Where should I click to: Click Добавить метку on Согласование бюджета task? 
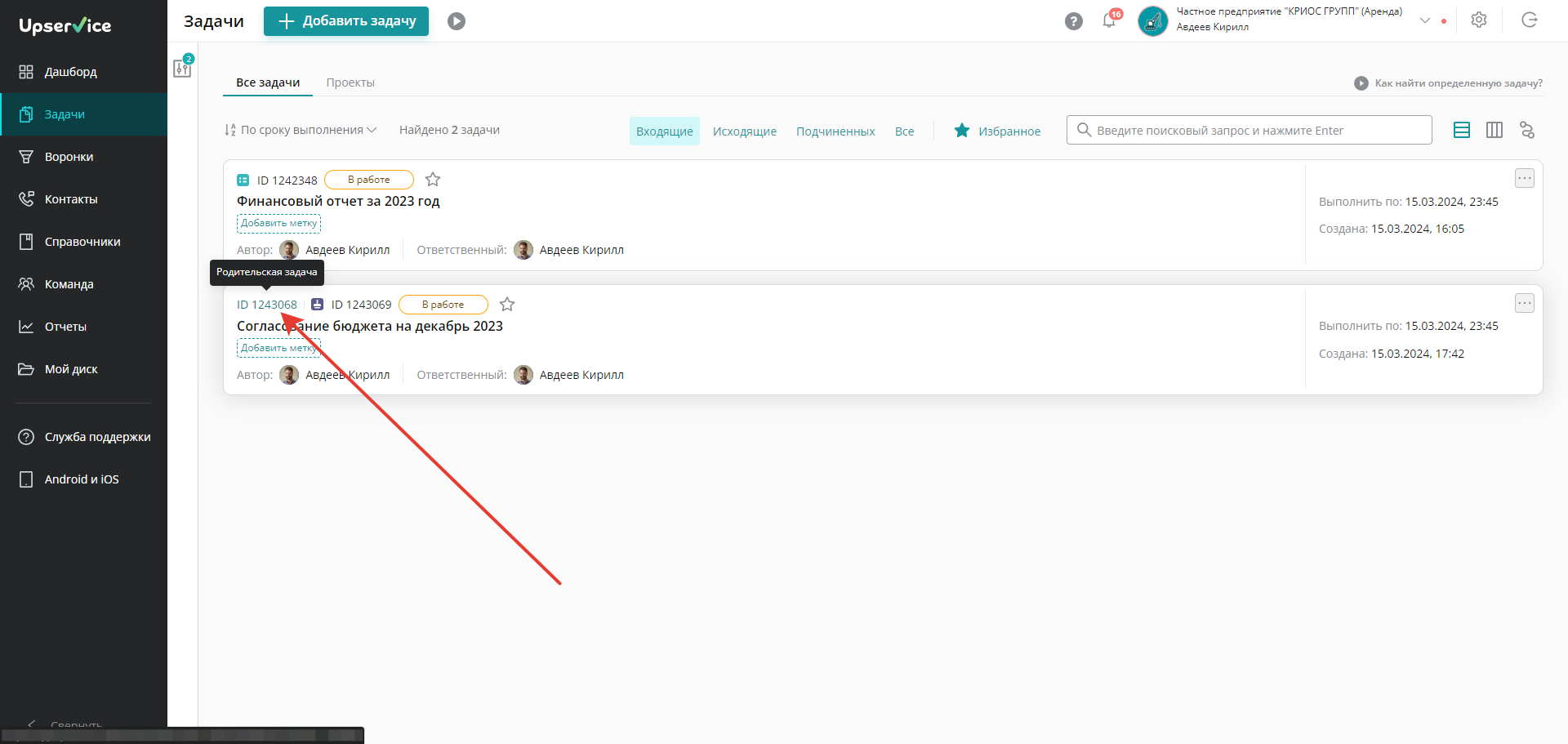(x=278, y=348)
